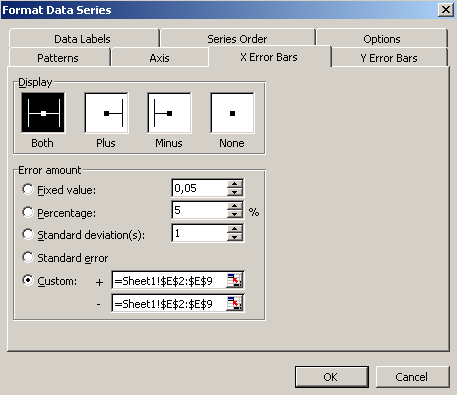Screen dimensions: 457x395
Task: Switch to the Series Order tab
Action: click(237, 39)
